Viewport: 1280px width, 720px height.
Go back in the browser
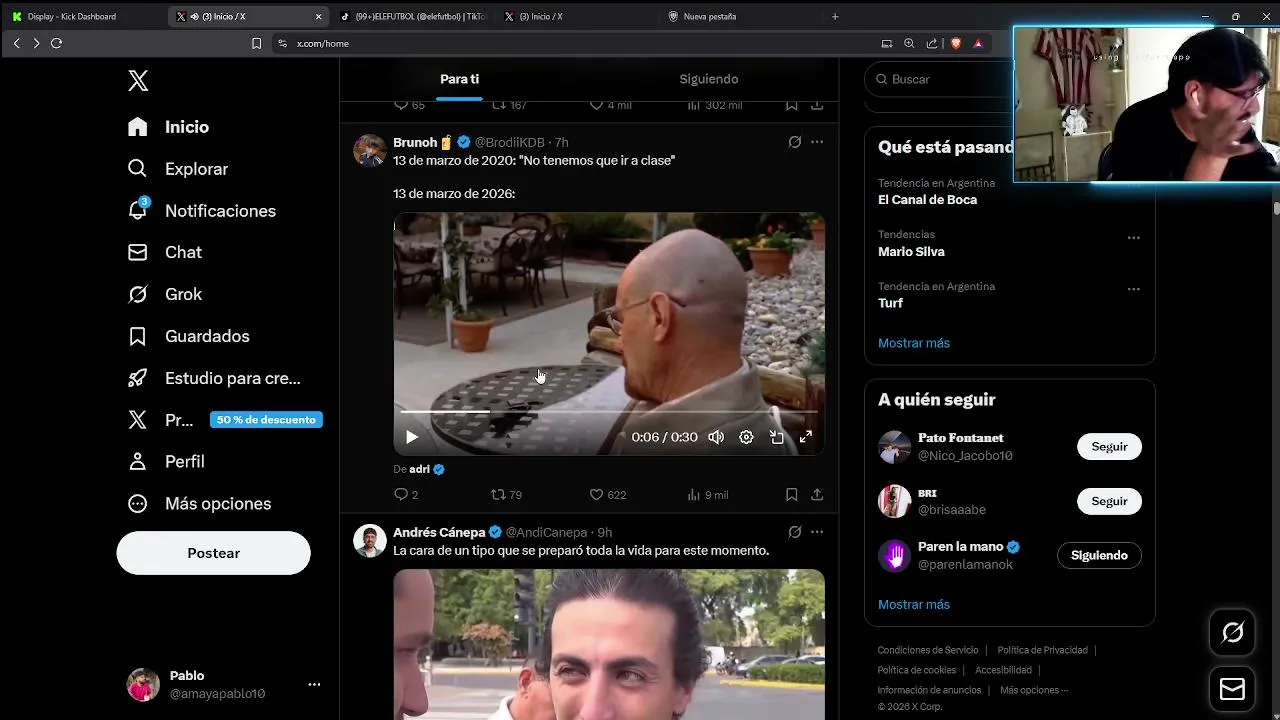(16, 43)
